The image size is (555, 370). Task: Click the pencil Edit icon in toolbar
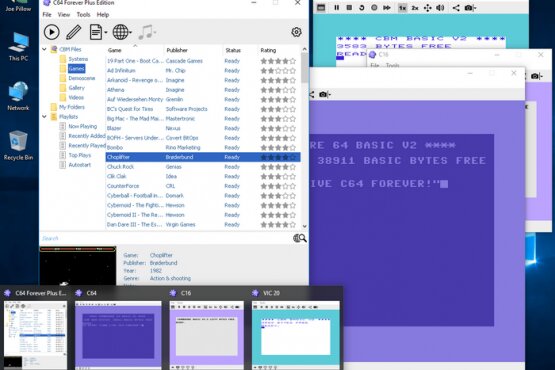click(x=74, y=32)
